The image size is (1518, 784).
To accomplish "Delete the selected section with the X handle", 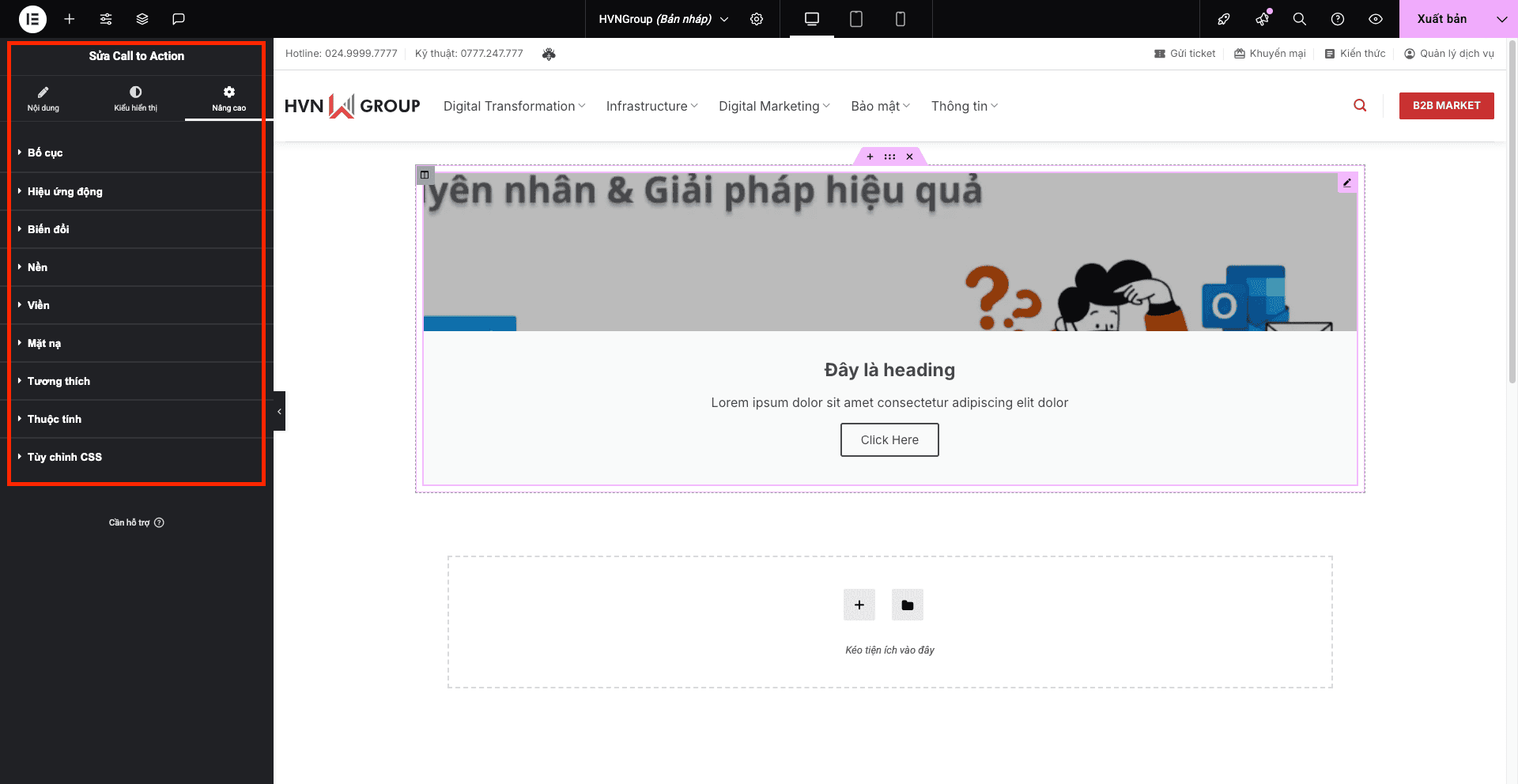I will pyautogui.click(x=909, y=156).
